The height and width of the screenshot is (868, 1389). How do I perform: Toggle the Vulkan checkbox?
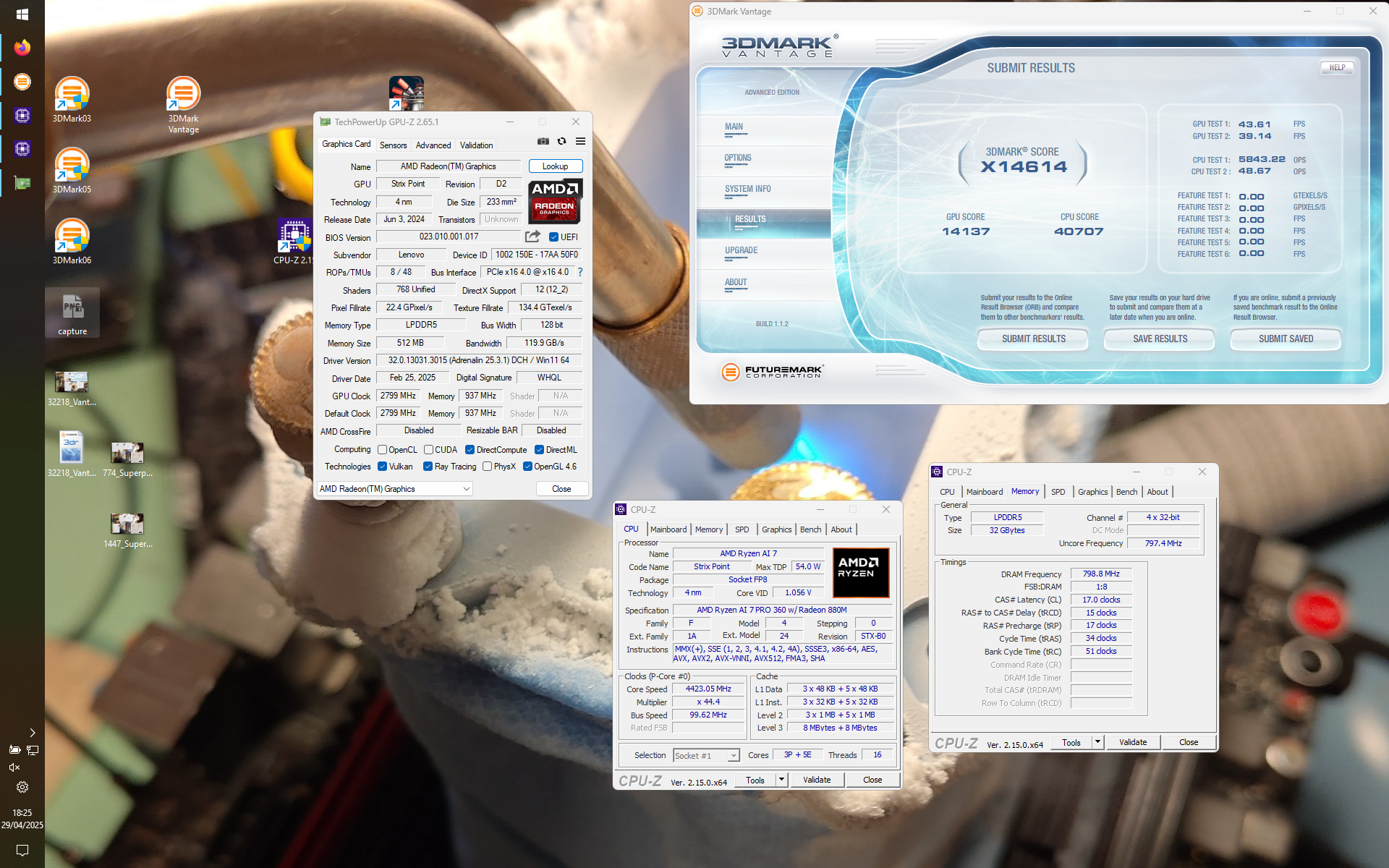point(382,467)
